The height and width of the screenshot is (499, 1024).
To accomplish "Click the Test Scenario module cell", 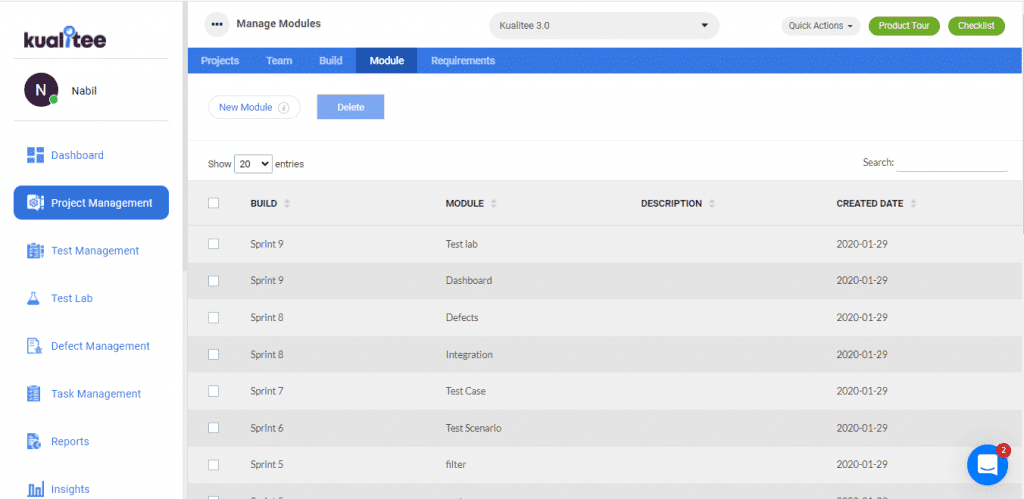I will click(x=473, y=428).
